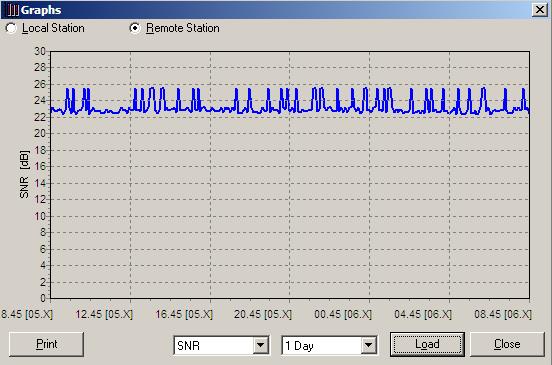Click the 20.45 [05.X] time axis label
The height and width of the screenshot is (365, 552).
263,314
